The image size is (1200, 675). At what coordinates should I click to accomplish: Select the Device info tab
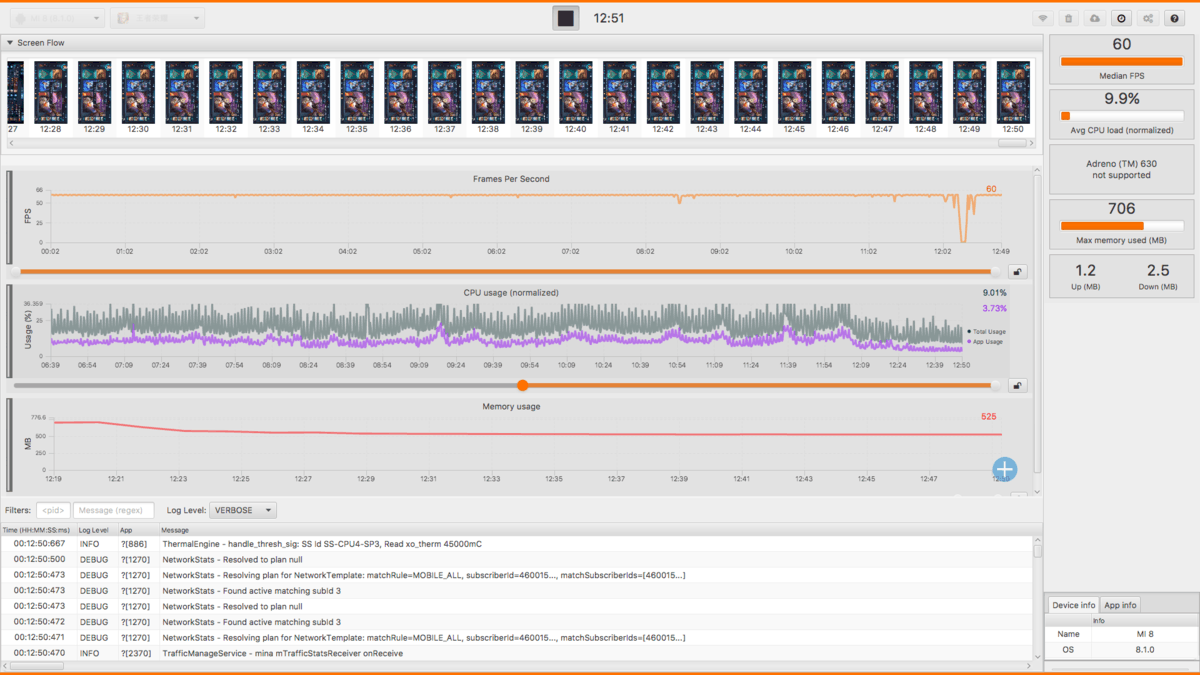click(x=1073, y=605)
